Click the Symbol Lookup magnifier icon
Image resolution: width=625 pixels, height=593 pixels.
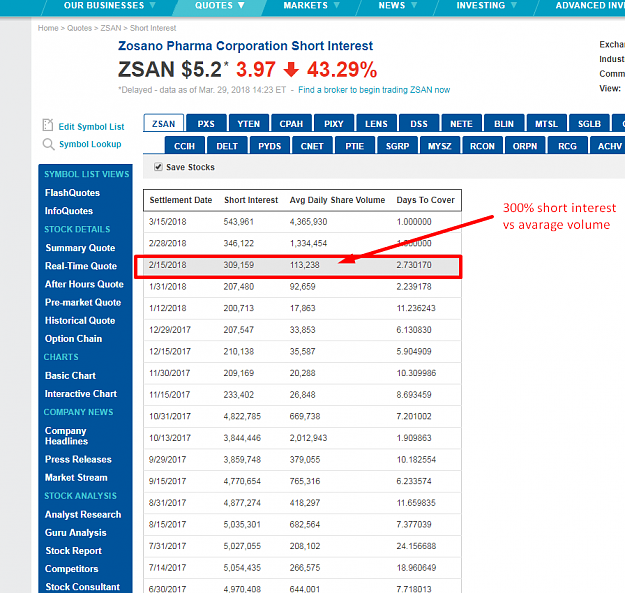tap(48, 144)
